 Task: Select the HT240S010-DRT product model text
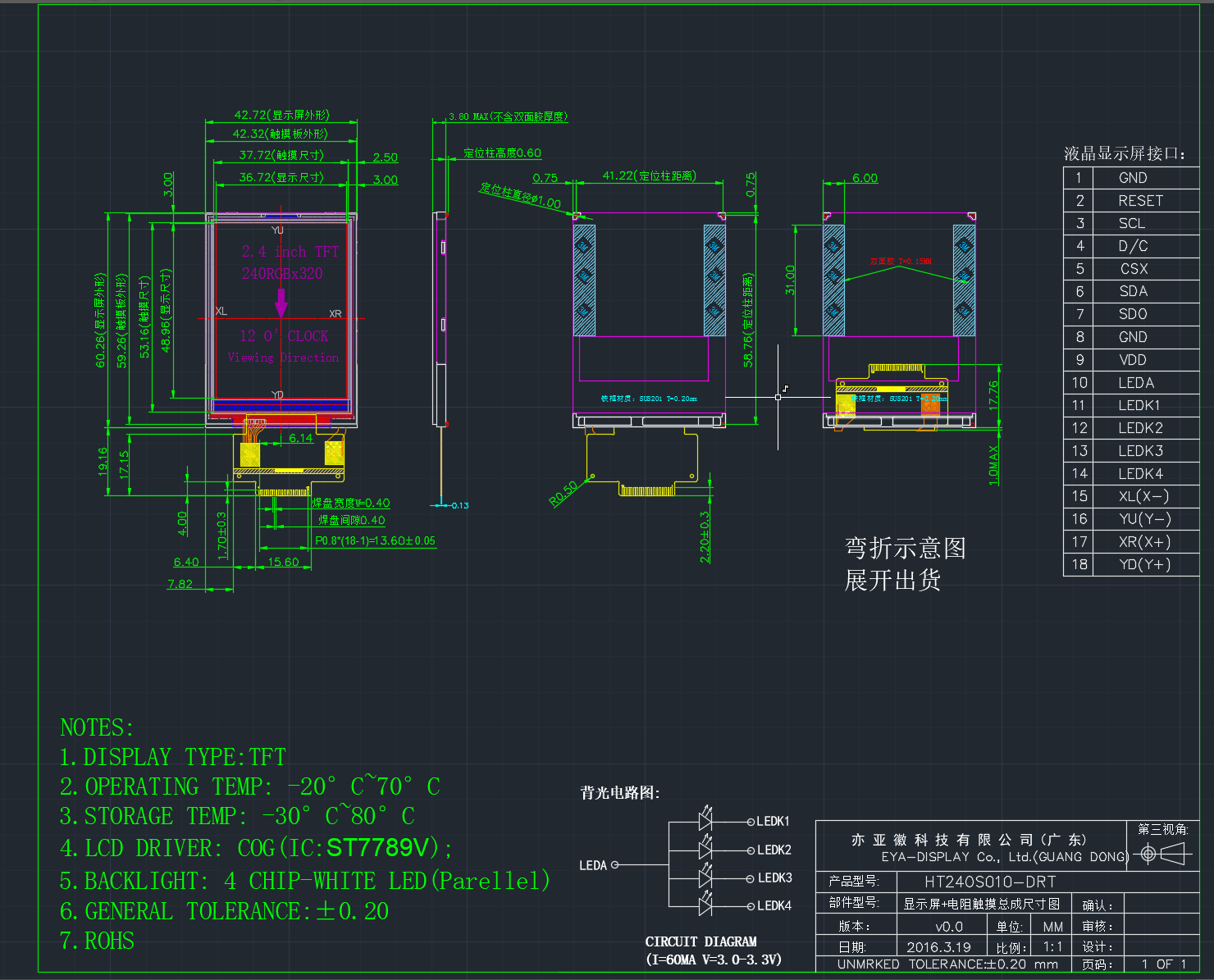(990, 882)
